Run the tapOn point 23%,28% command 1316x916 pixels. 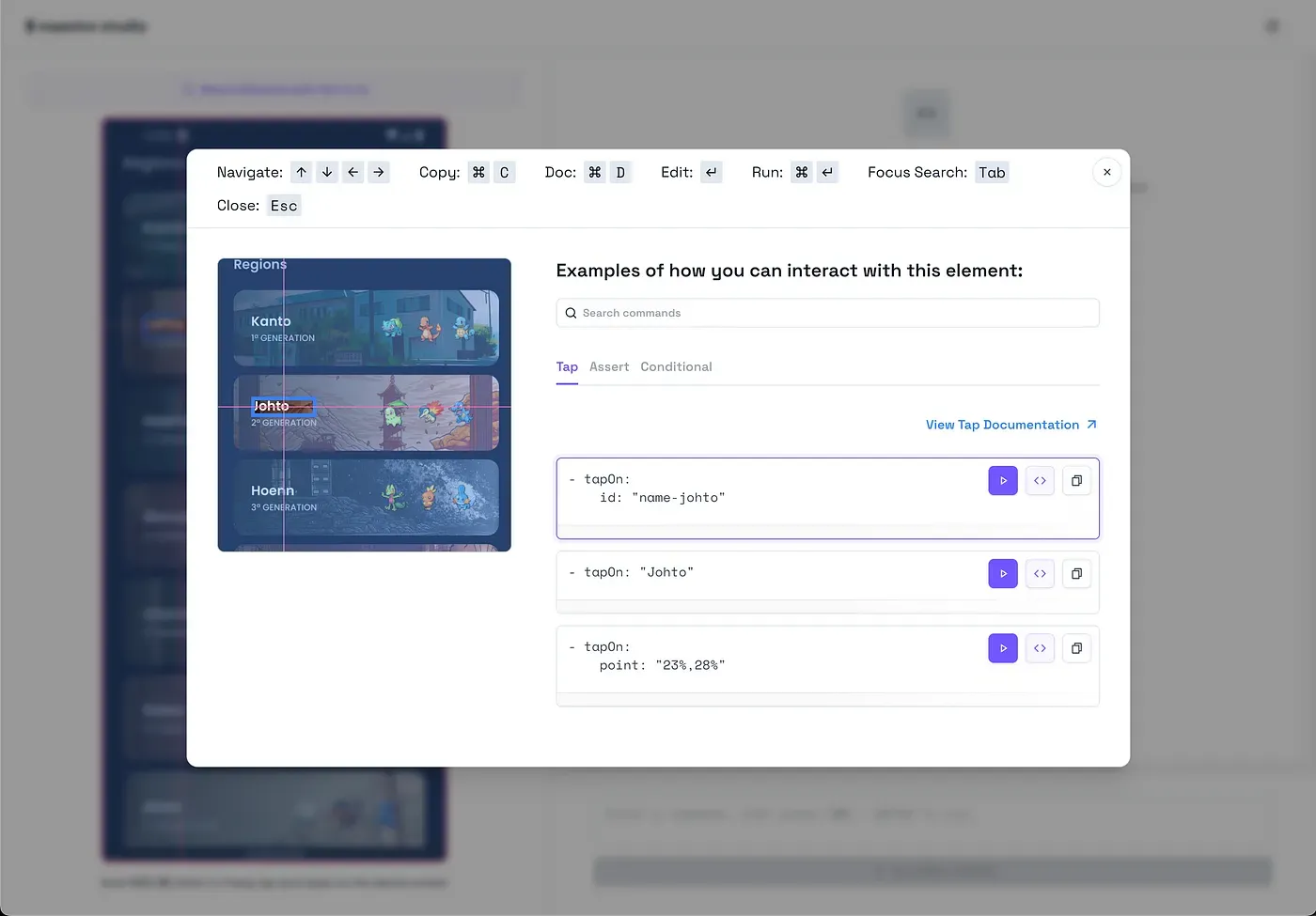pos(1002,647)
